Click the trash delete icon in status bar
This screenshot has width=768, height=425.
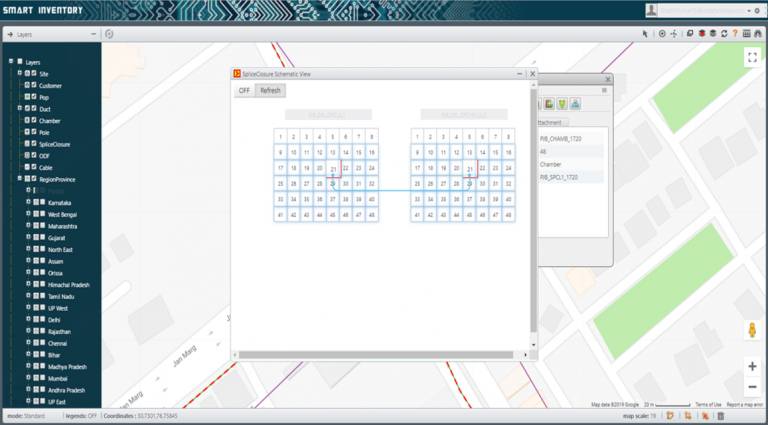721,416
